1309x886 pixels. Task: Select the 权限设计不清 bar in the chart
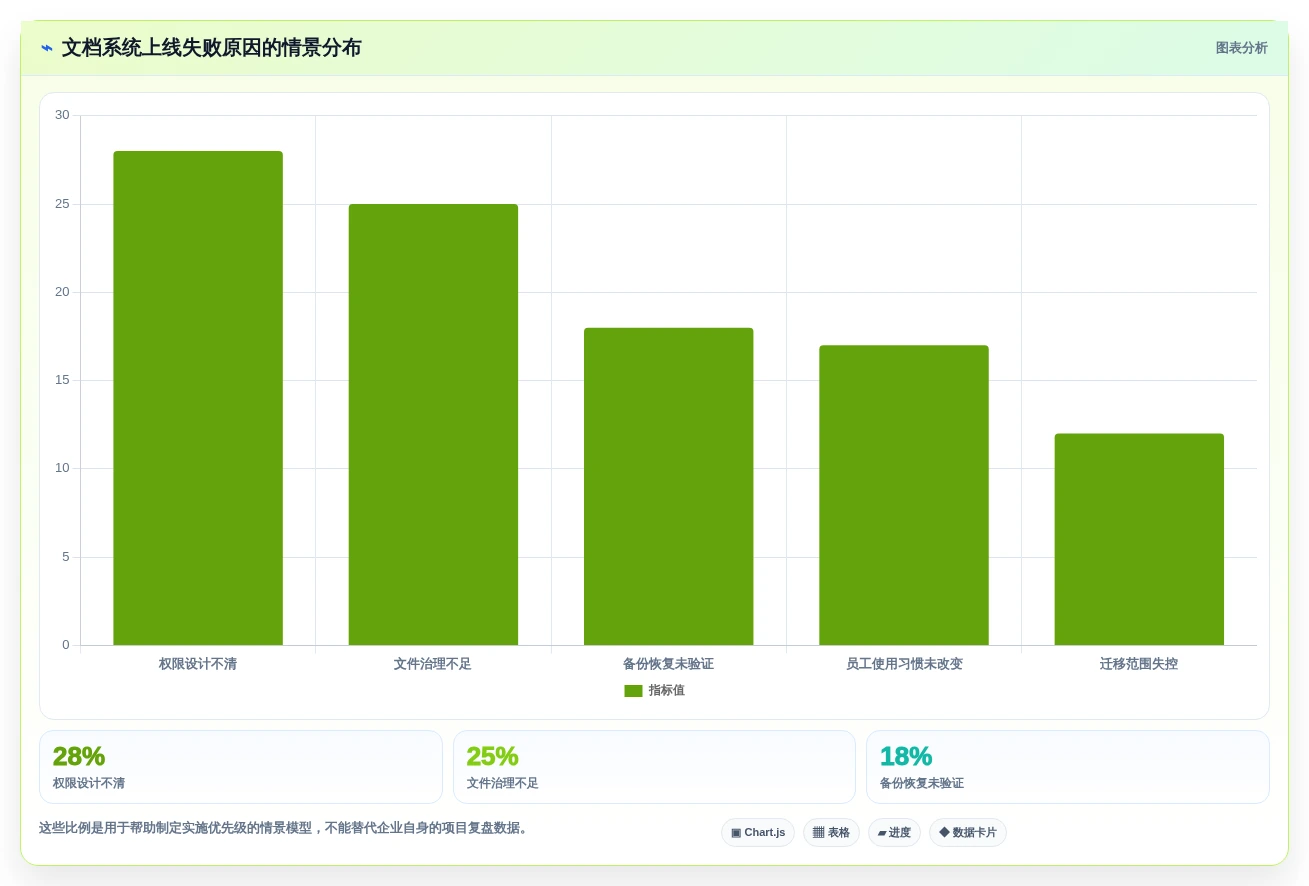click(x=198, y=398)
